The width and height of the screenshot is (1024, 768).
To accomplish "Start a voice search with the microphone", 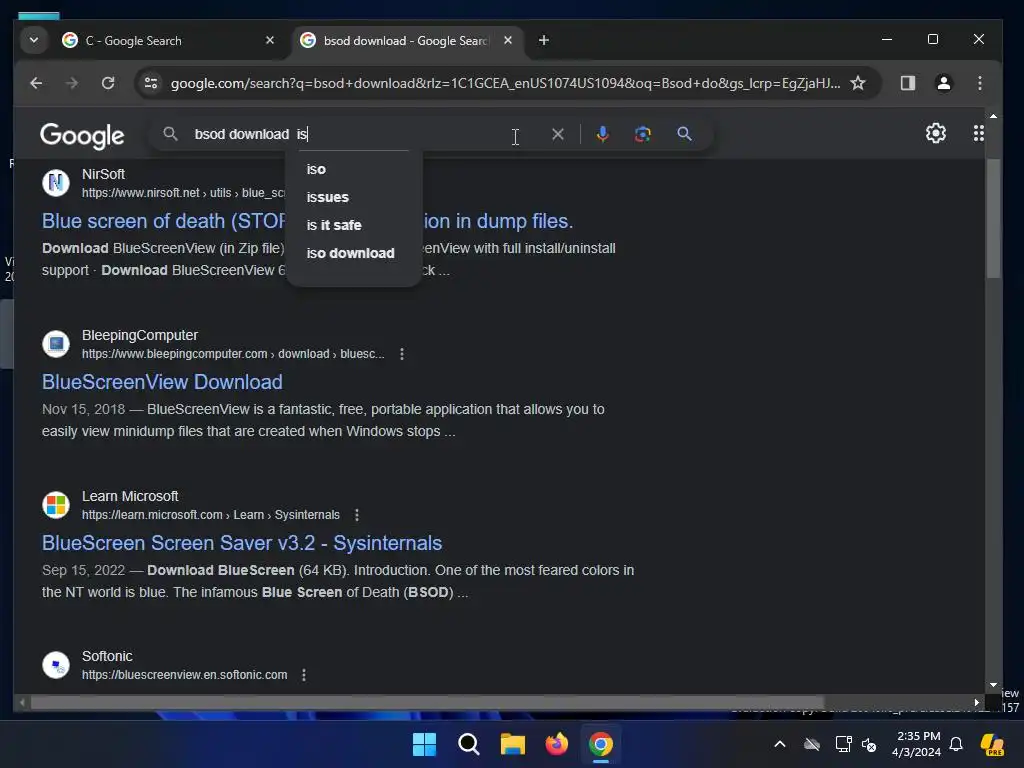I will (603, 134).
